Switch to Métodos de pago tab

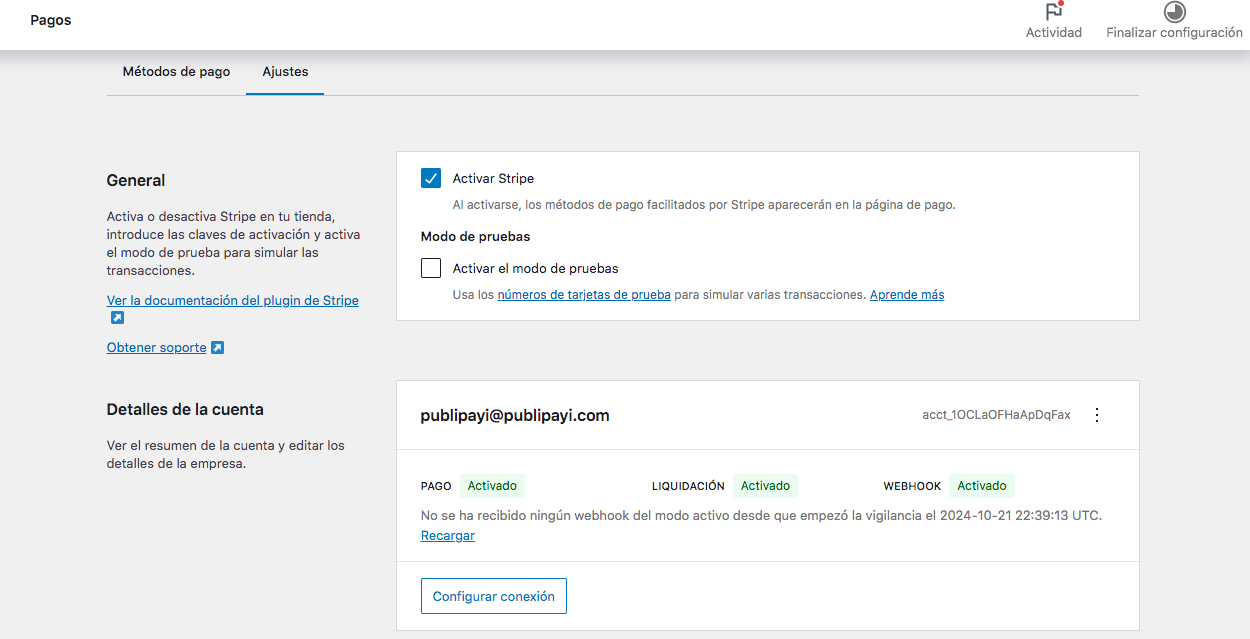click(x=176, y=72)
